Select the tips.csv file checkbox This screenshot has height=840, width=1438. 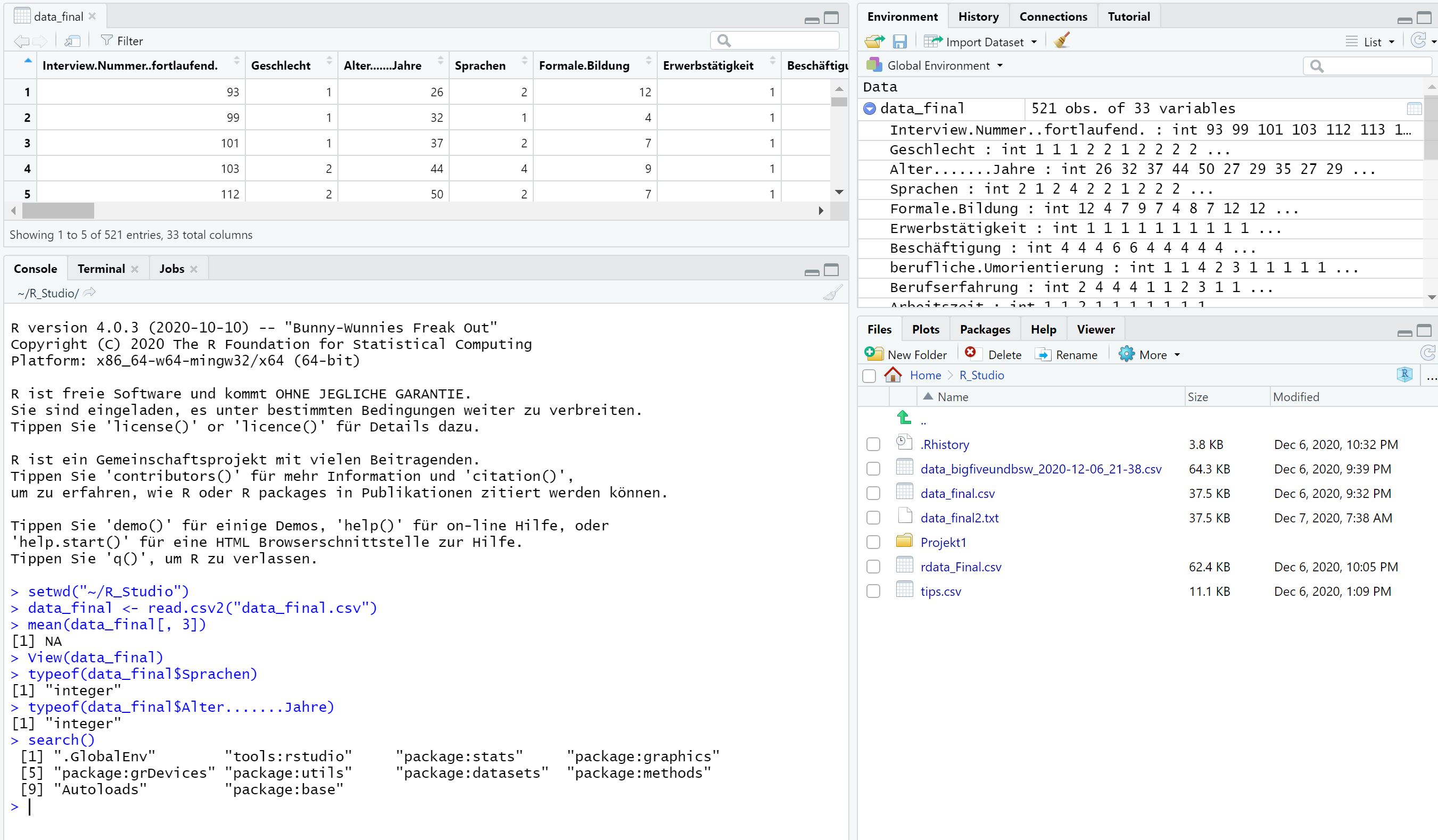pos(873,592)
